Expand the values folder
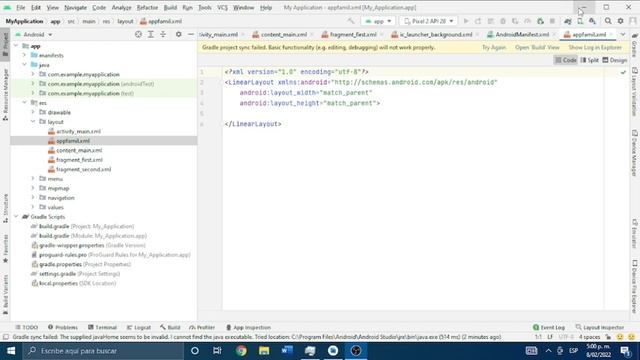This screenshot has height=360, width=640. tap(33, 207)
